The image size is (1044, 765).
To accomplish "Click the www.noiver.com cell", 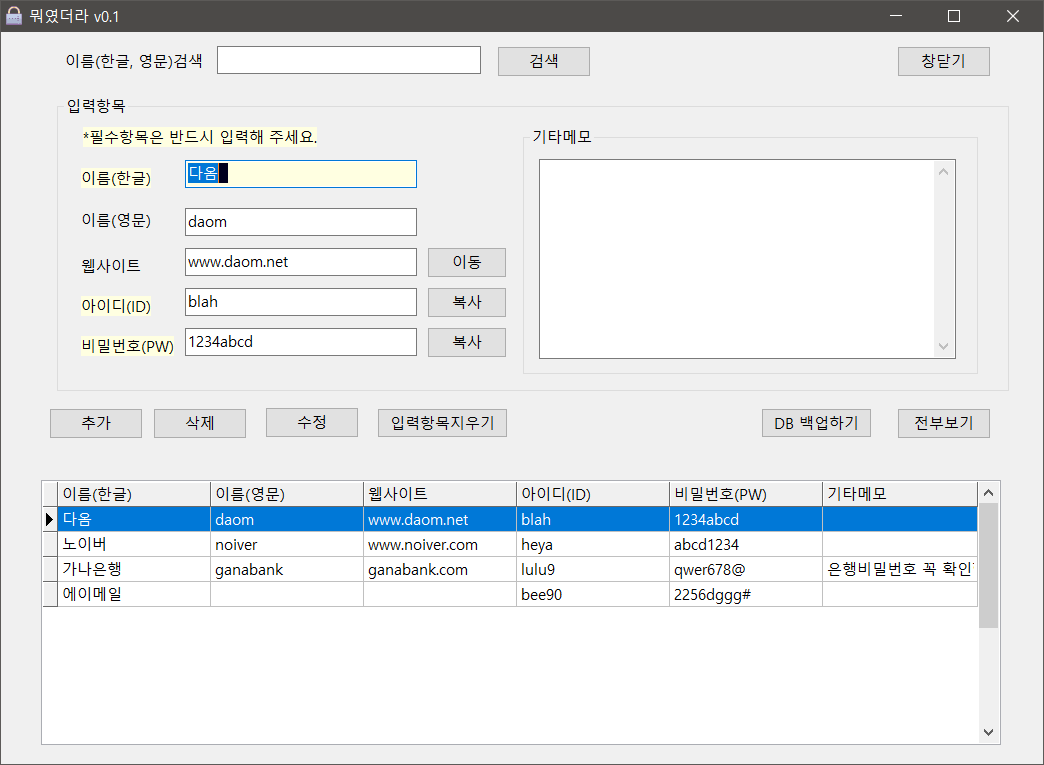I will pyautogui.click(x=440, y=545).
